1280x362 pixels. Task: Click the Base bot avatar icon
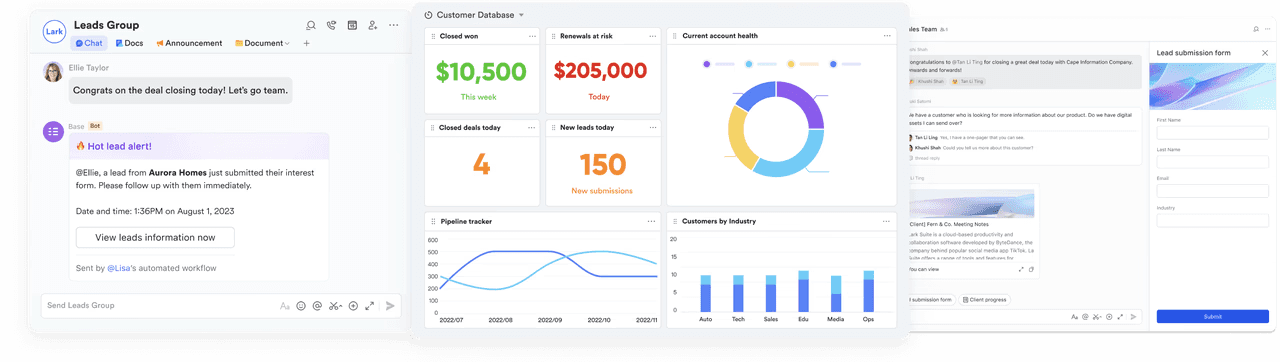click(53, 131)
